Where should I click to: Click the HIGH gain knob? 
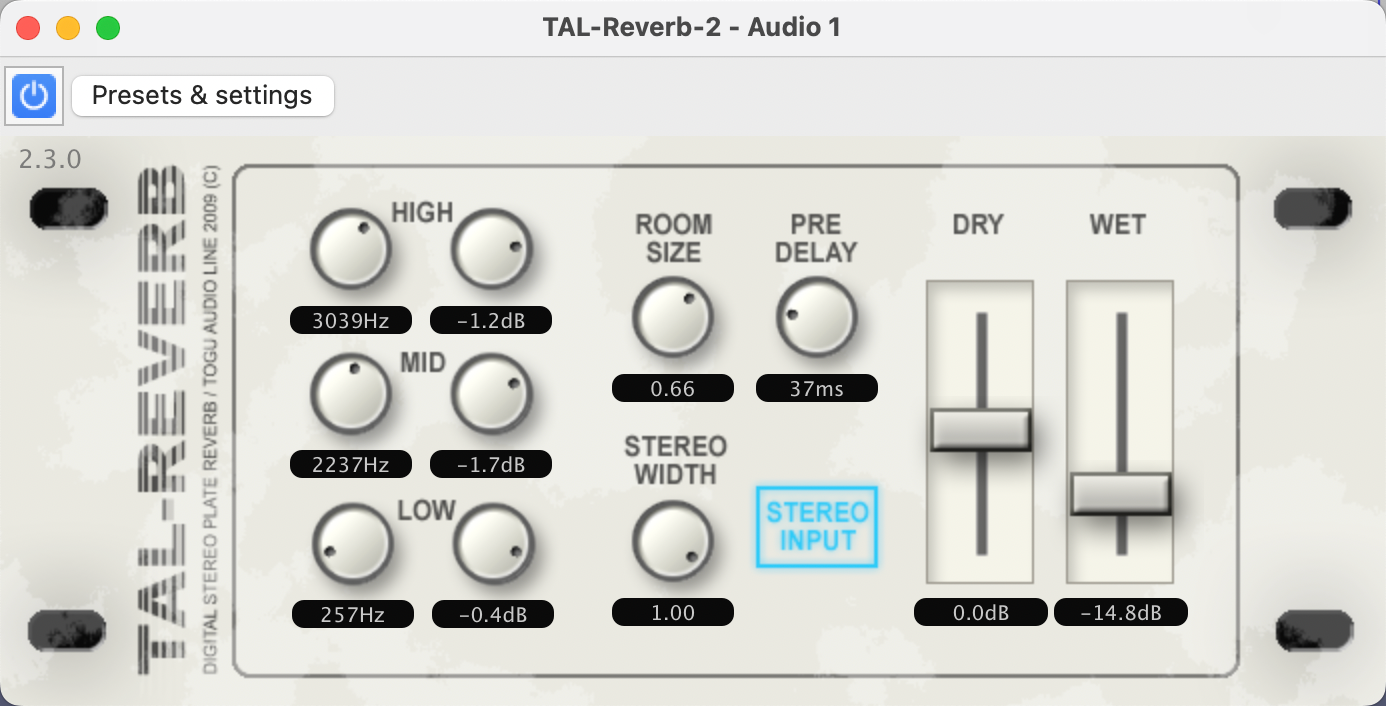pyautogui.click(x=491, y=249)
